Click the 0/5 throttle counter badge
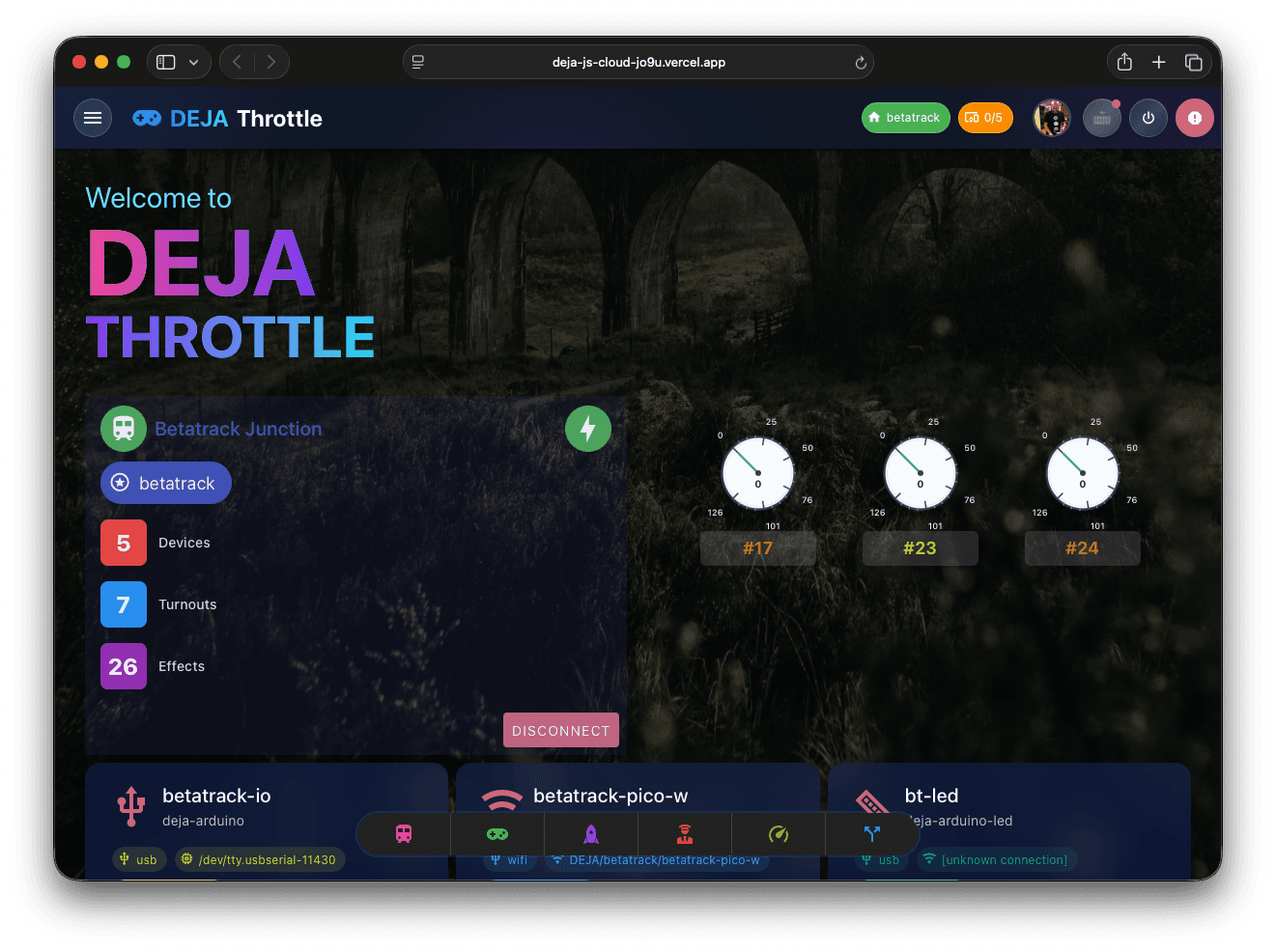The image size is (1276, 952). [x=985, y=117]
